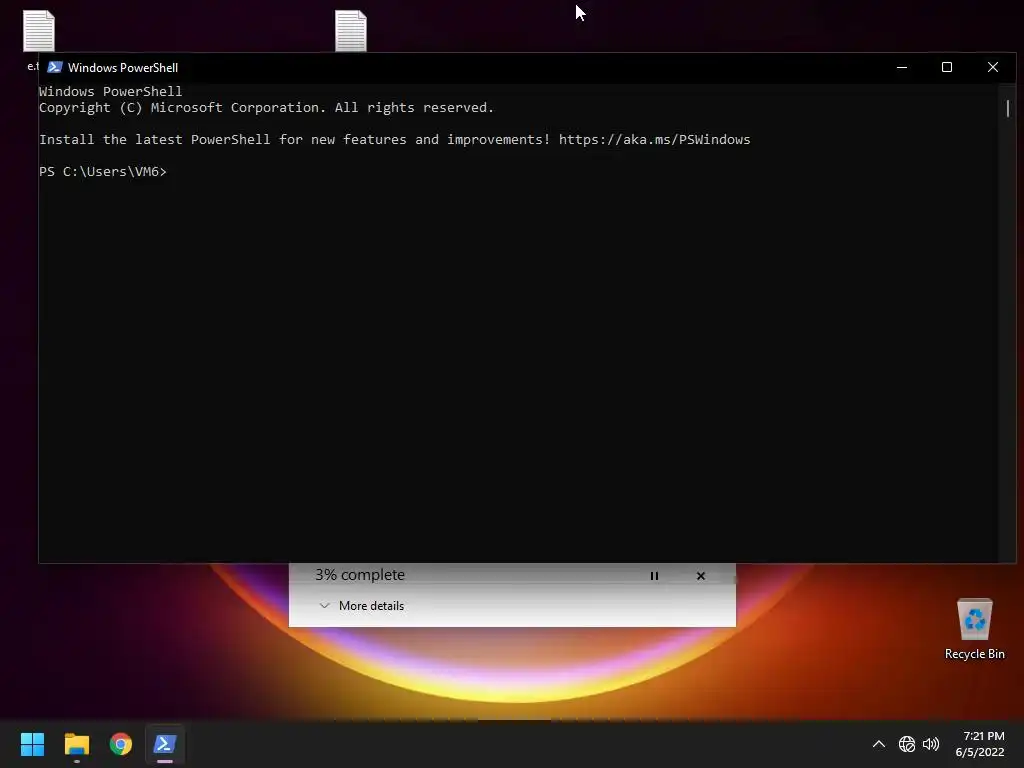Close the Windows PowerShell window
Image resolution: width=1024 pixels, height=768 pixels.
pyautogui.click(x=993, y=67)
